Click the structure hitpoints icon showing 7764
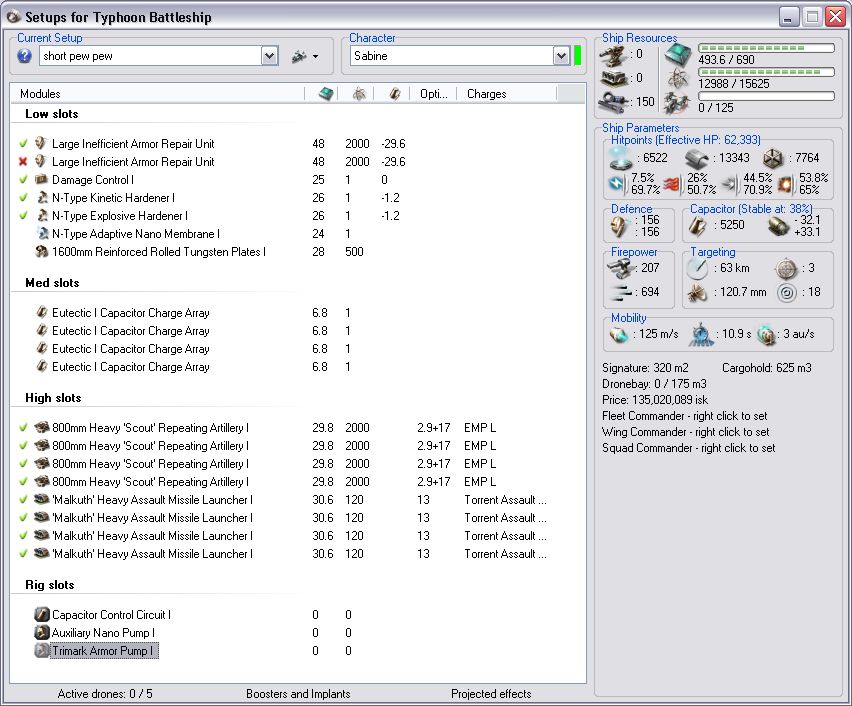The height and width of the screenshot is (706, 852). point(772,158)
